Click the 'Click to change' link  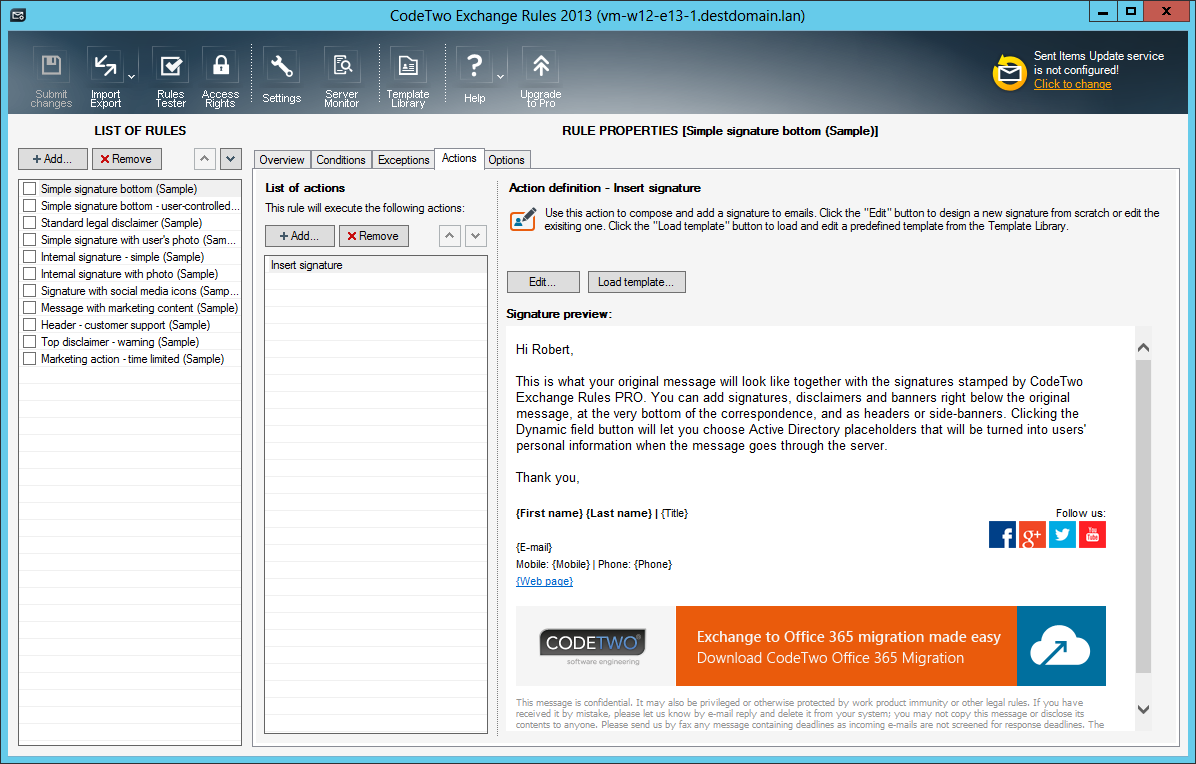pyautogui.click(x=1072, y=84)
